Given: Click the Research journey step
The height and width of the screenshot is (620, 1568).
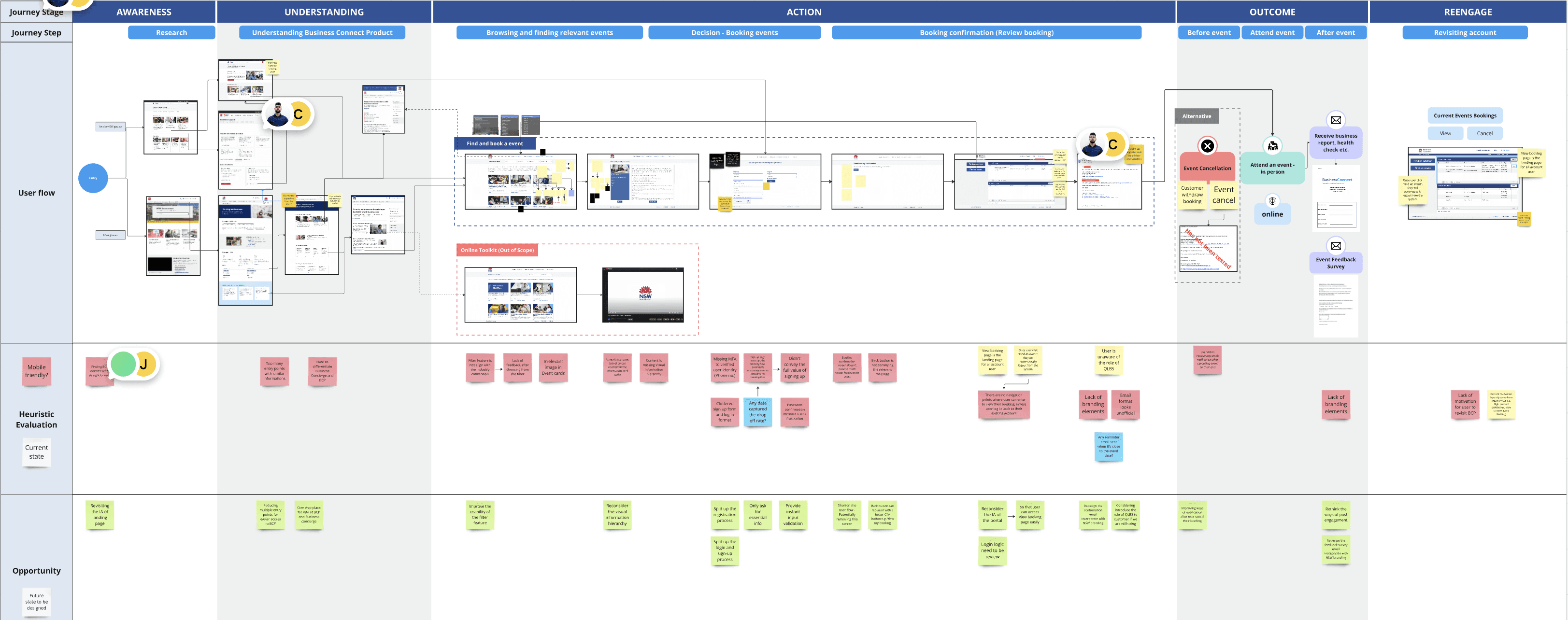Looking at the screenshot, I should 171,33.
